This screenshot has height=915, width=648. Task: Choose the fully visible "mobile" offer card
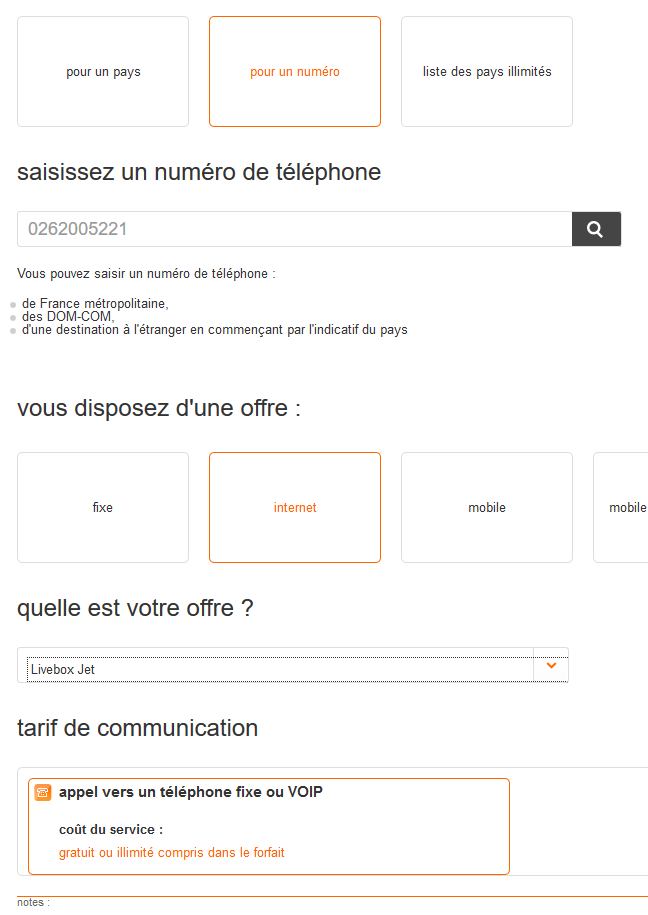tap(487, 508)
